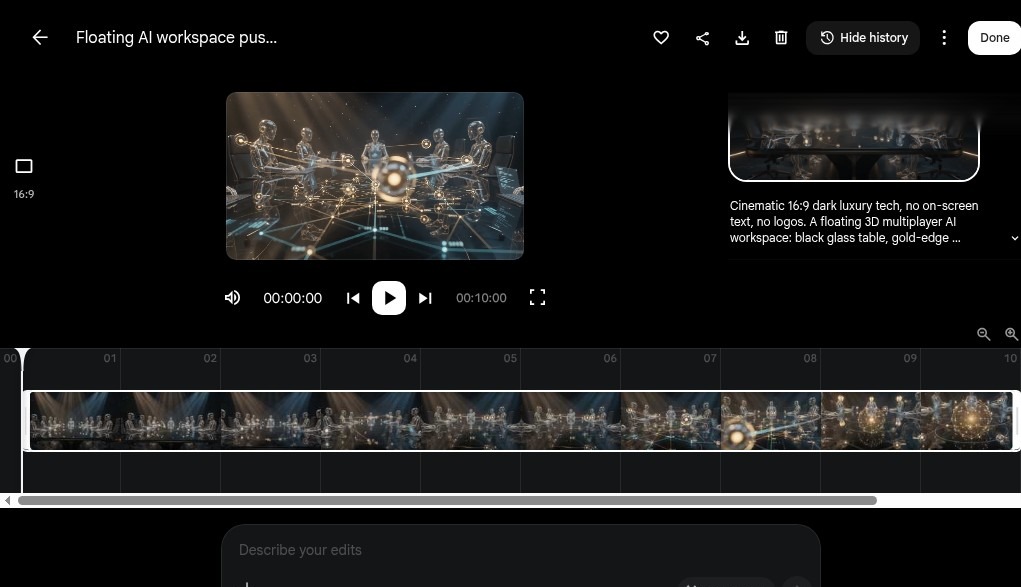The image size is (1021, 587).
Task: Skip to the start with previous icon
Action: click(353, 298)
